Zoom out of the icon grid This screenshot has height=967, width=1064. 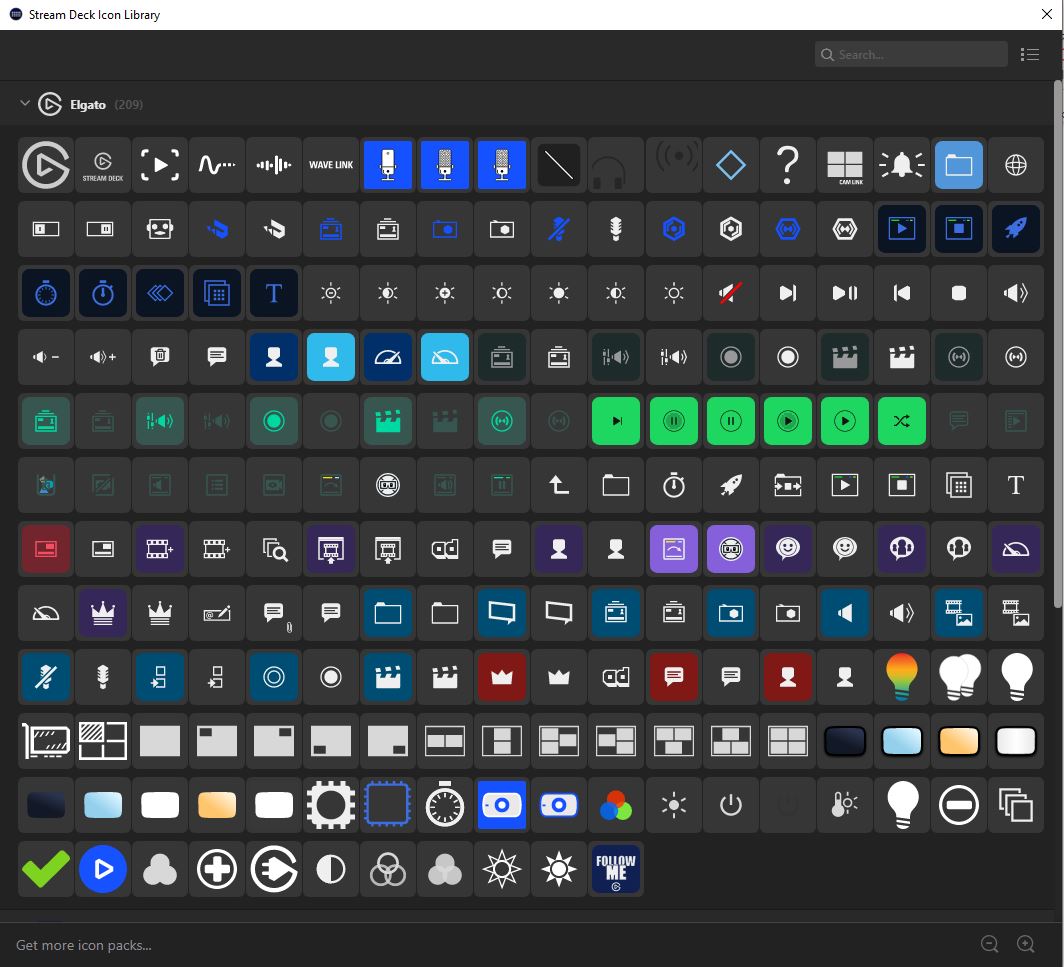(989, 943)
